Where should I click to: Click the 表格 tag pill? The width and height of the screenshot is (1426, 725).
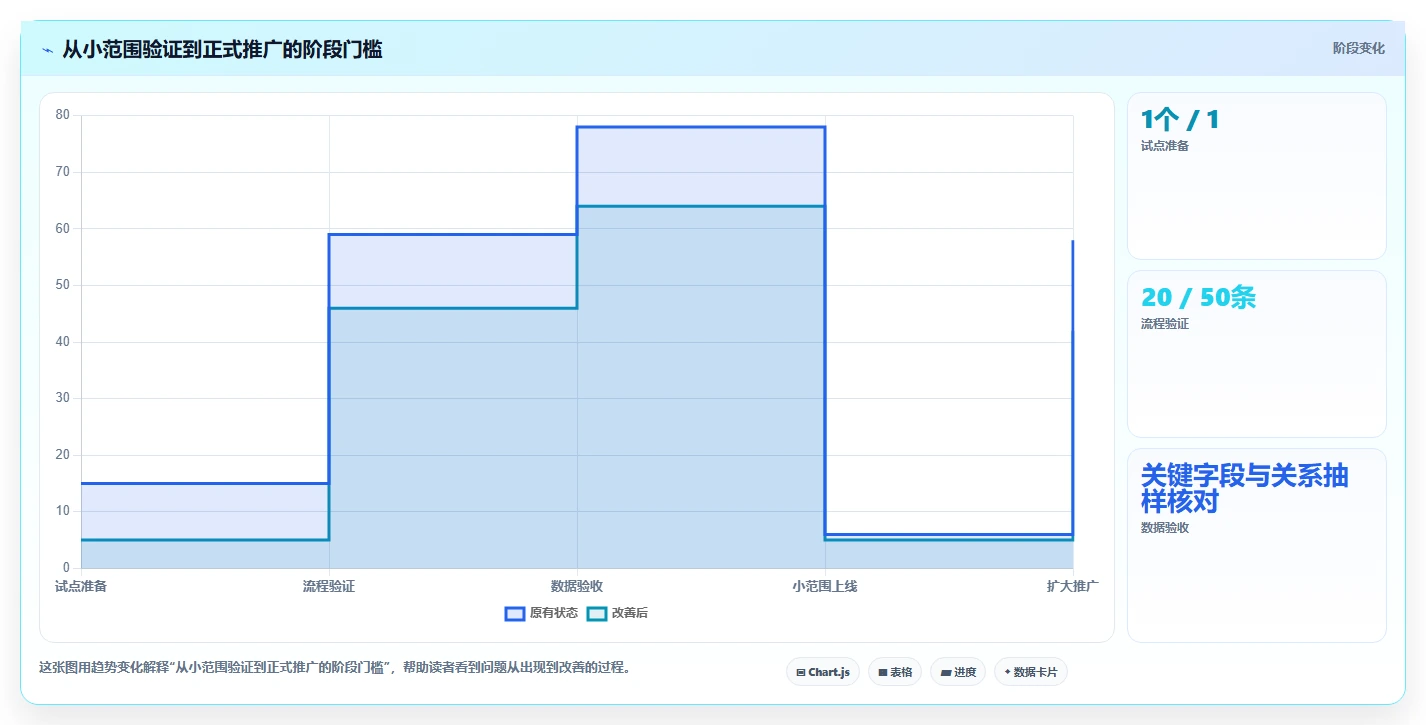895,672
